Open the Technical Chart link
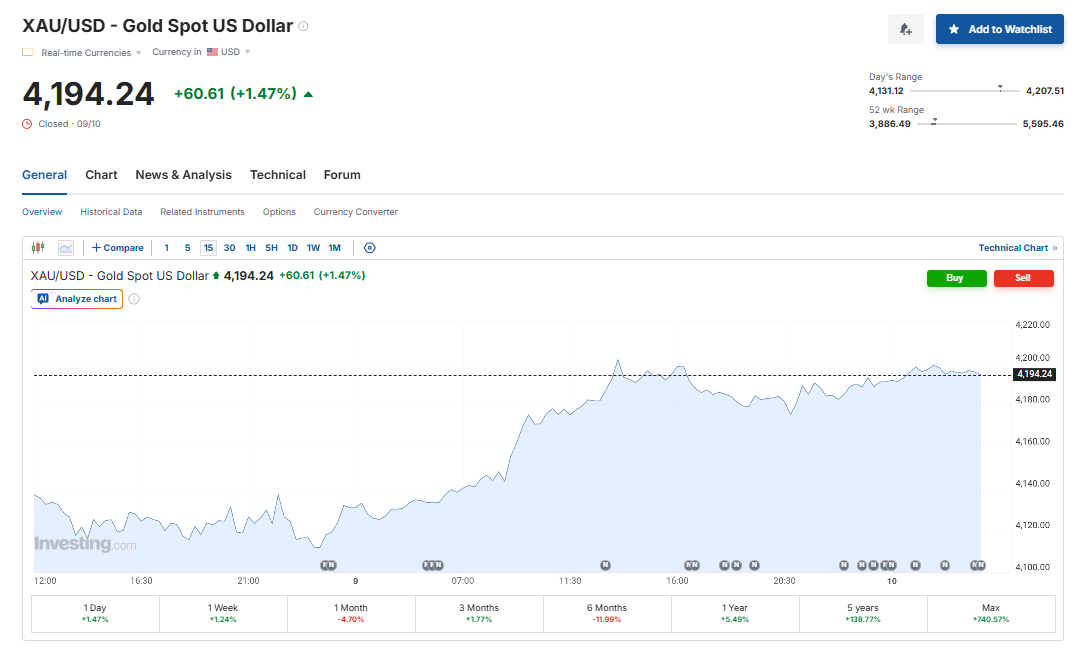The image size is (1080, 651). [1017, 248]
